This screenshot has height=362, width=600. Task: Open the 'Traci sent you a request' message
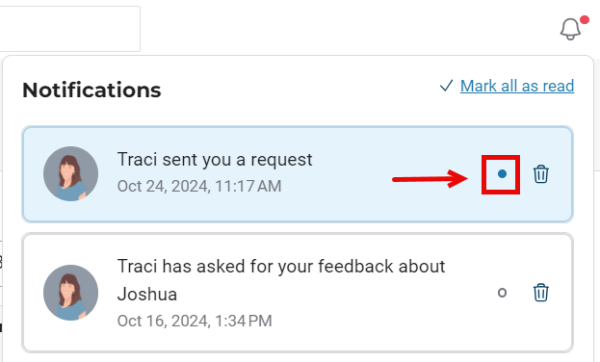[x=215, y=160]
